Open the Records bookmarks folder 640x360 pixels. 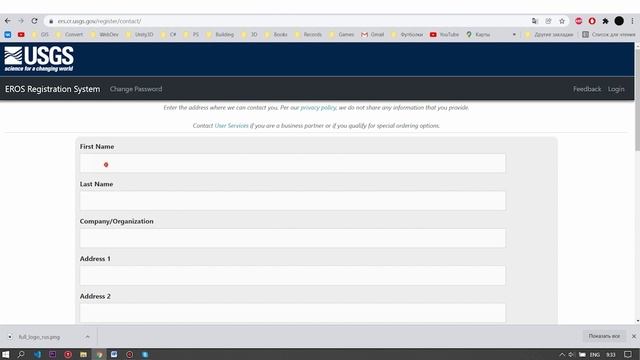click(308, 35)
